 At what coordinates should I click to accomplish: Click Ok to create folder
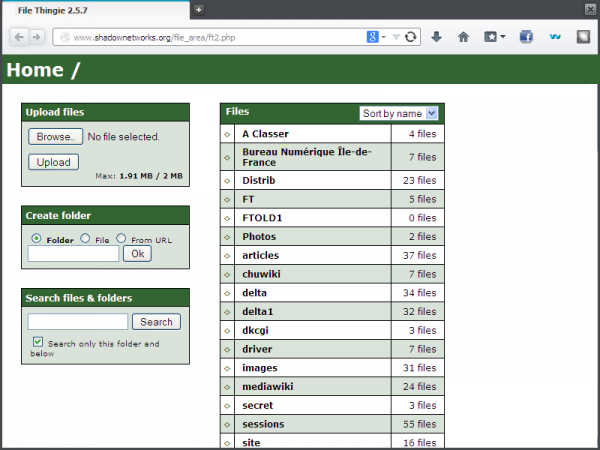[x=137, y=254]
